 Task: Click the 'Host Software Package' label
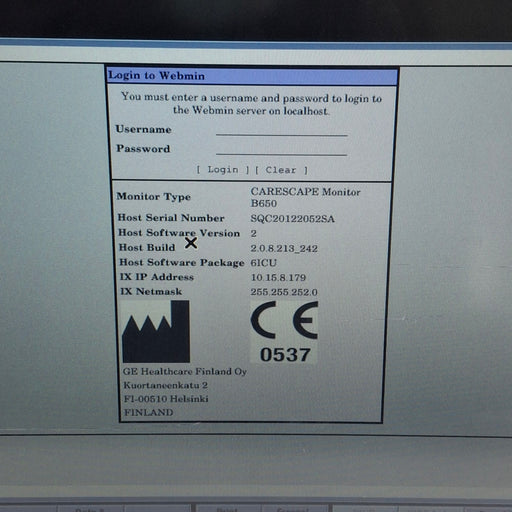click(x=182, y=263)
